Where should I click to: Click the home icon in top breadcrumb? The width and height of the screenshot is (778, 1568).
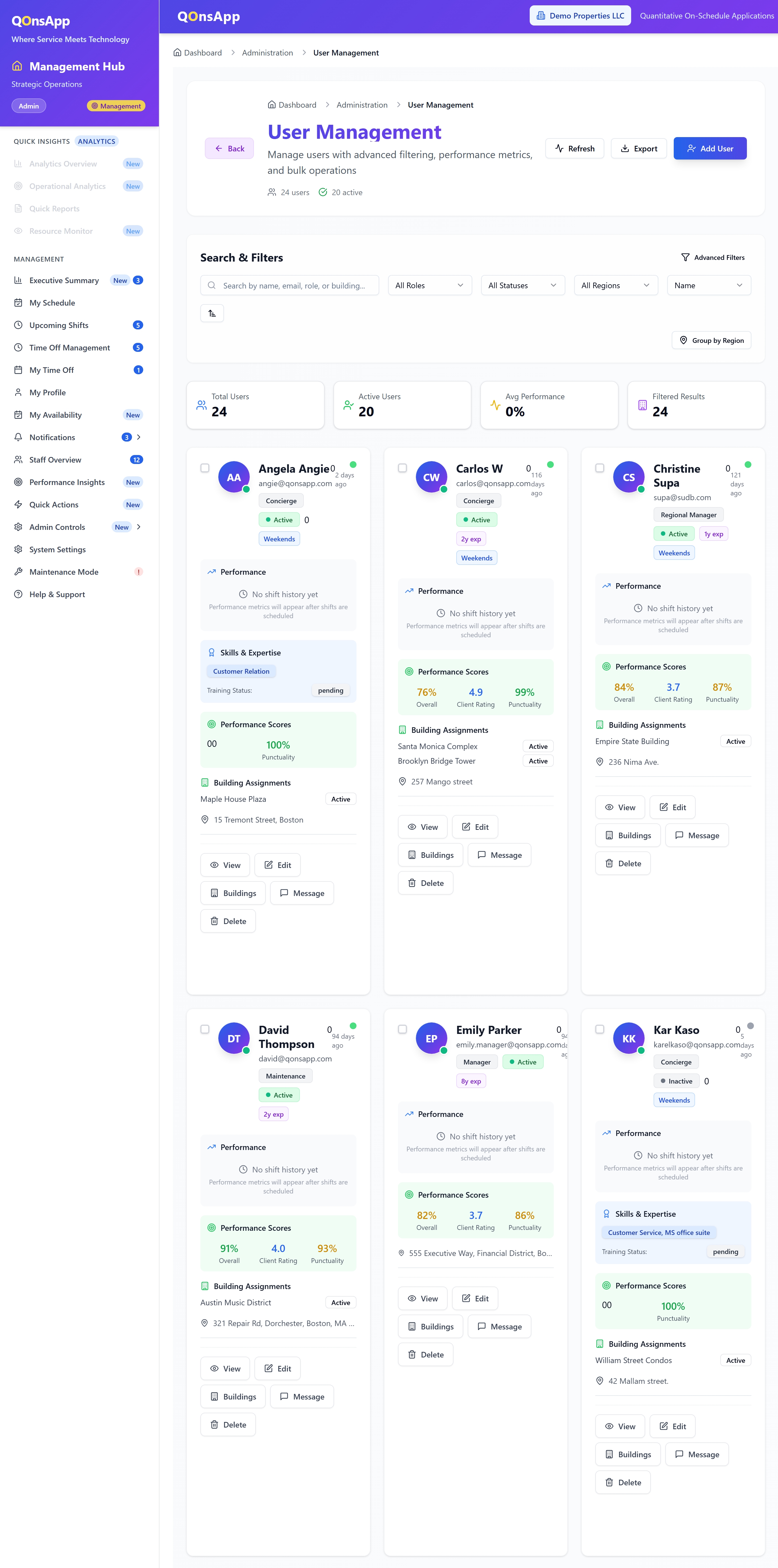click(x=177, y=53)
